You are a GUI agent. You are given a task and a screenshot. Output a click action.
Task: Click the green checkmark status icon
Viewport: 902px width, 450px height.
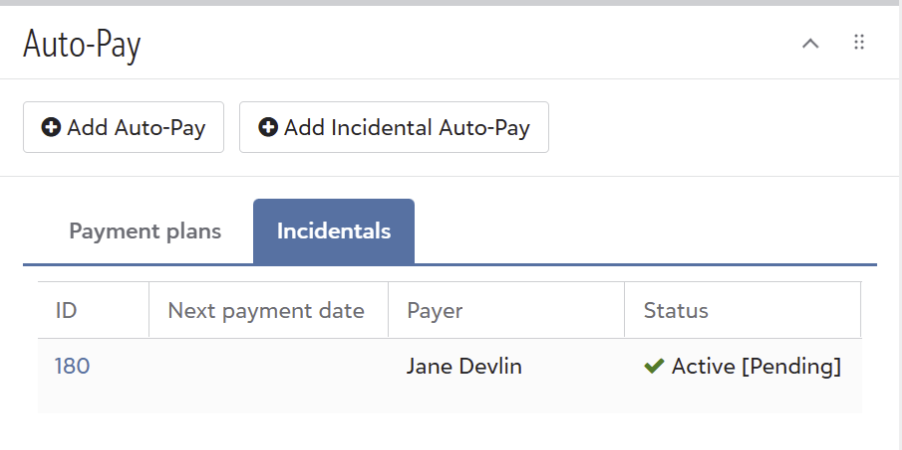pyautogui.click(x=654, y=367)
